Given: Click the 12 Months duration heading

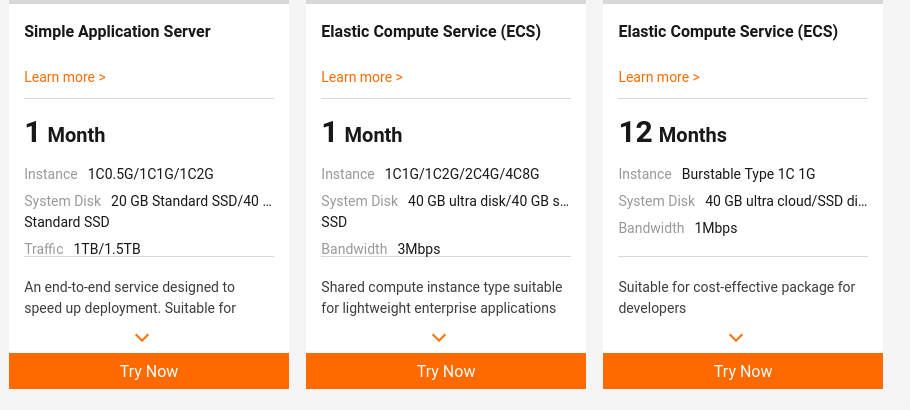Looking at the screenshot, I should pyautogui.click(x=673, y=133).
